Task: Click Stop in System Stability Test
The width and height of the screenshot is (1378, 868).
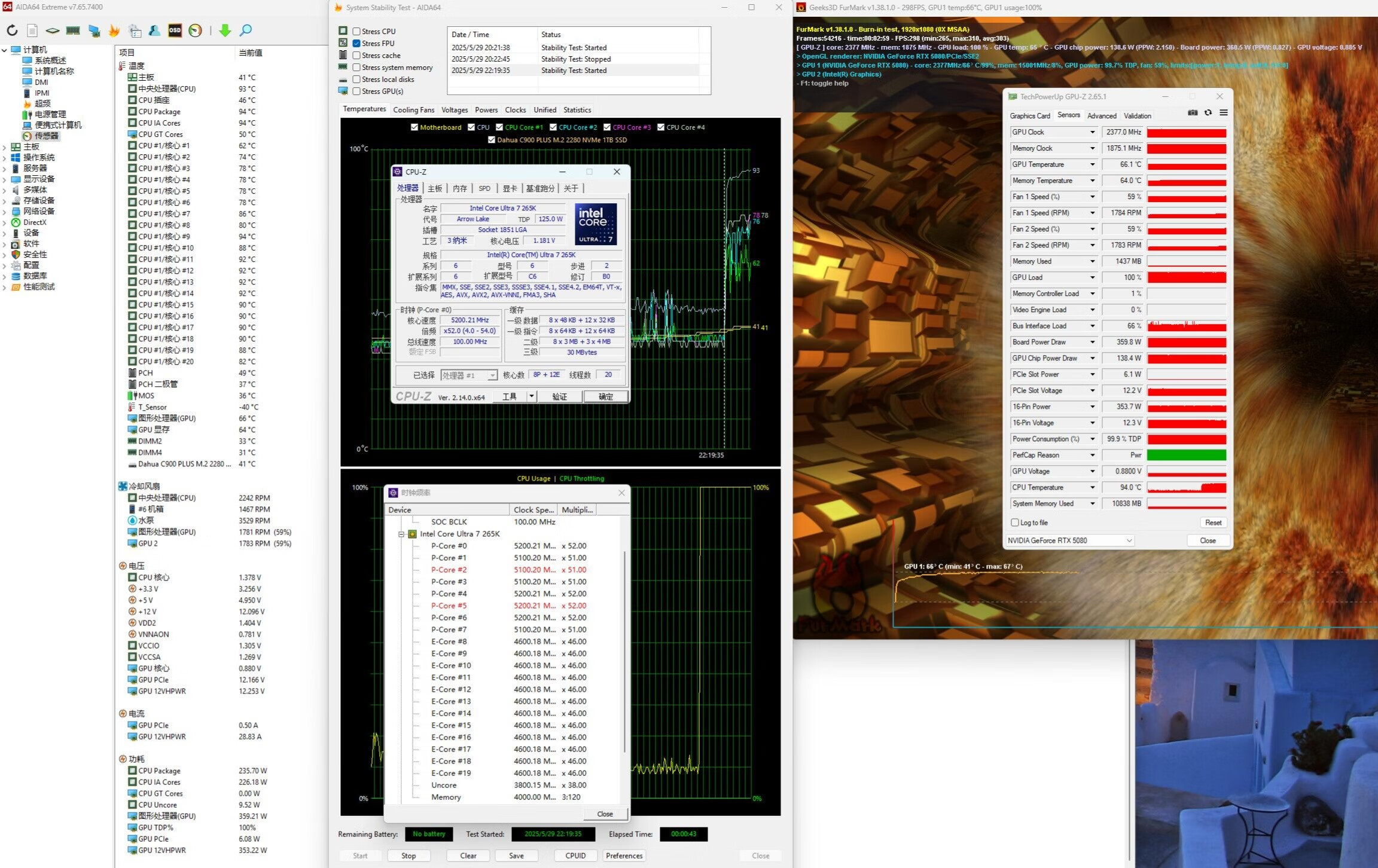Action: pos(408,855)
